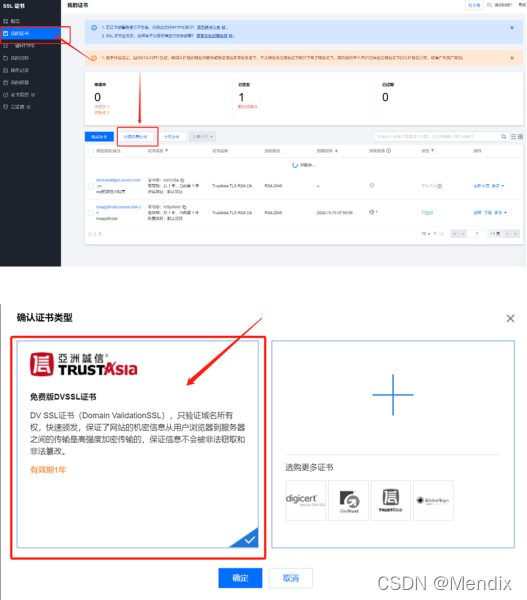This screenshot has height=600, width=527.
Task: Go to the next page pagination arrow
Action: coord(507,233)
